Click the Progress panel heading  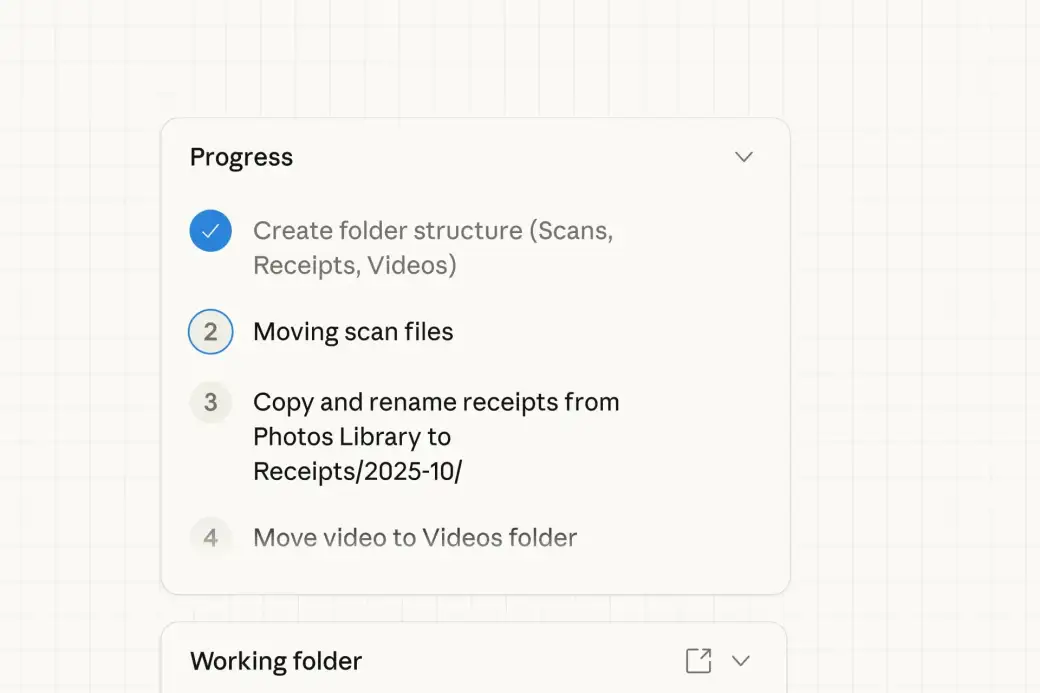coord(241,157)
